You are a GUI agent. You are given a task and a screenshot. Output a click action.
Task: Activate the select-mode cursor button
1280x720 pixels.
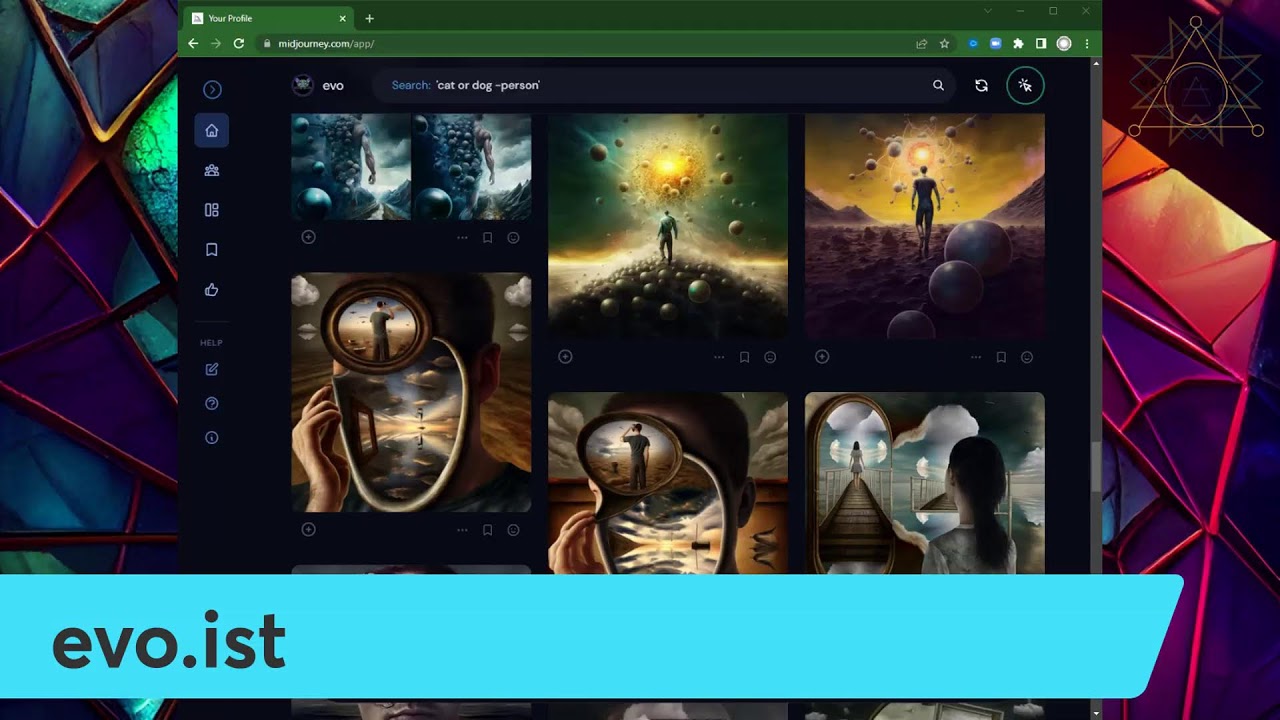pos(1025,86)
